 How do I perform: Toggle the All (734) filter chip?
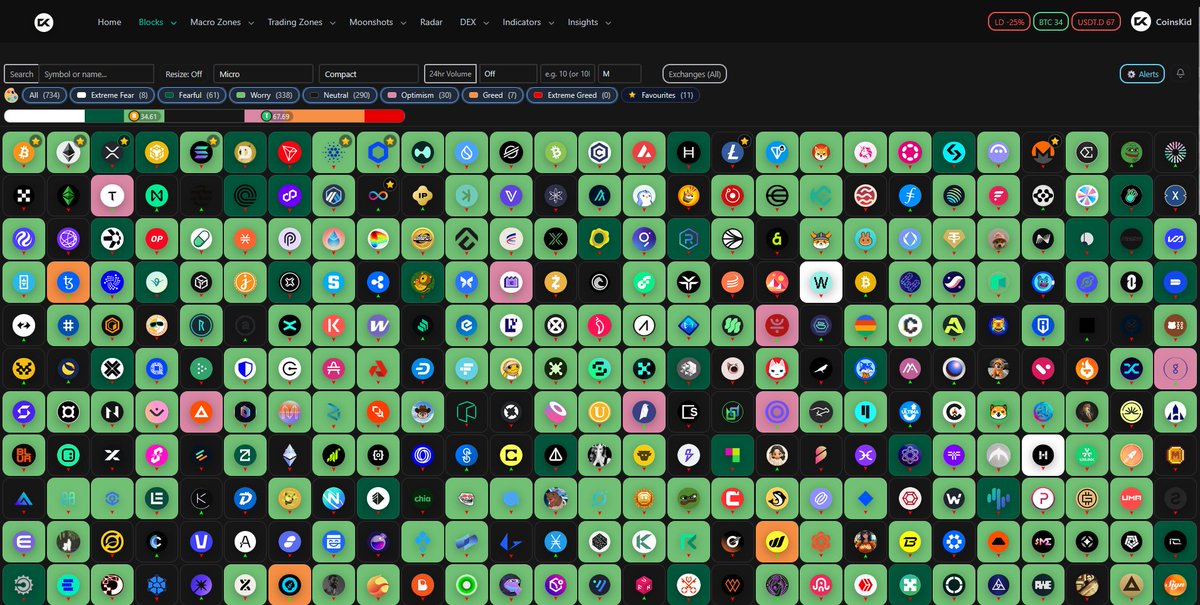tap(44, 95)
